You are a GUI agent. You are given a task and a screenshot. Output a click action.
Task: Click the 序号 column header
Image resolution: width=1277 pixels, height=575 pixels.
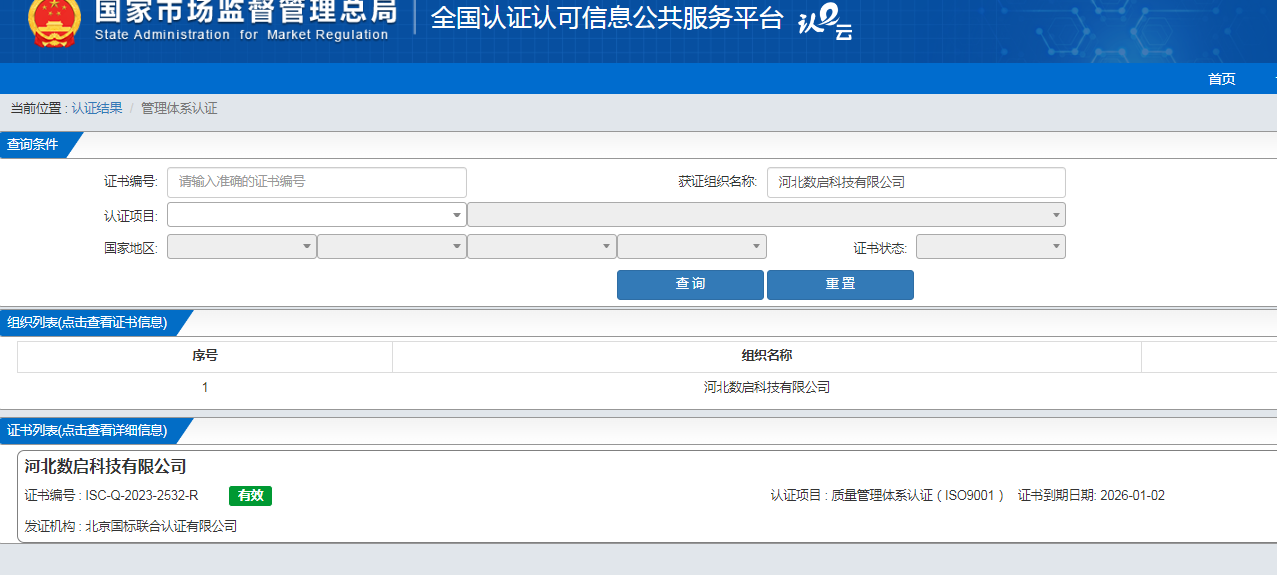[205, 356]
